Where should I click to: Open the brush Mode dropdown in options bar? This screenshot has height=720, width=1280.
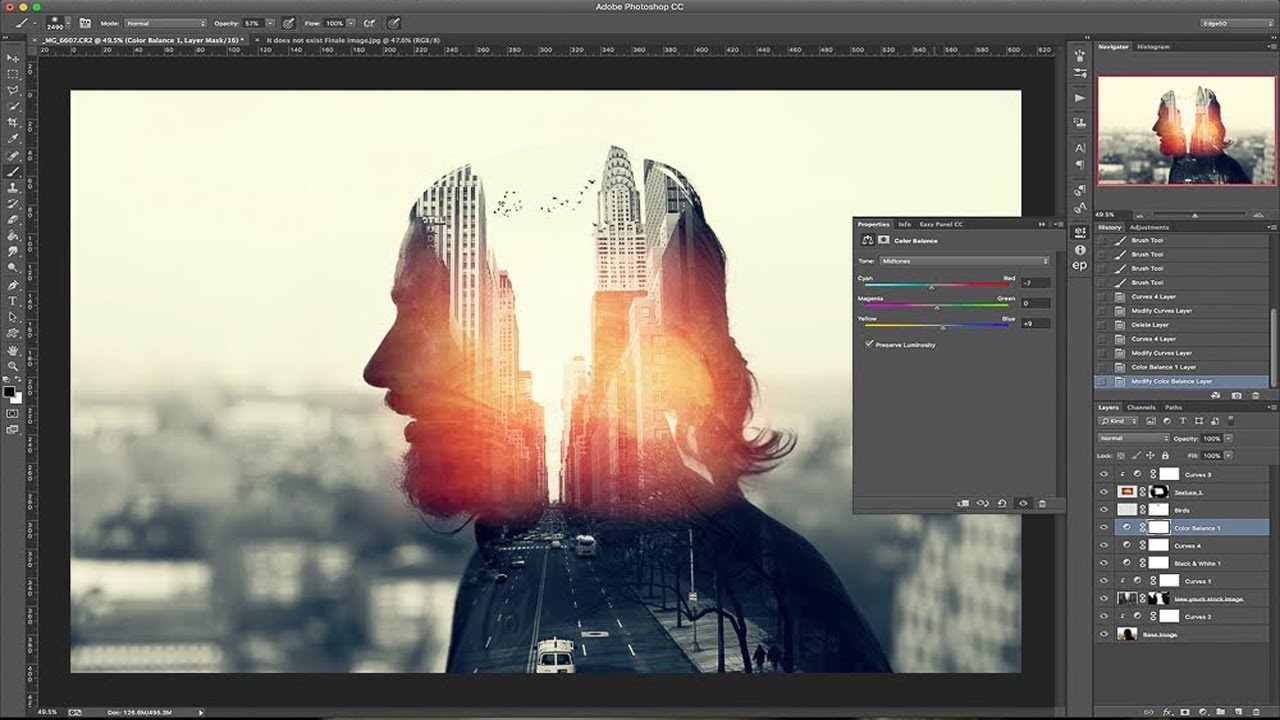(x=165, y=22)
